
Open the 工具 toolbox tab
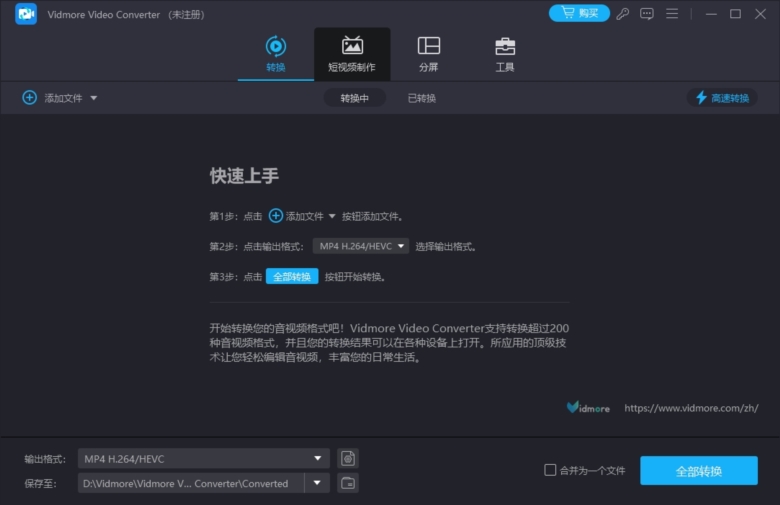pos(504,54)
